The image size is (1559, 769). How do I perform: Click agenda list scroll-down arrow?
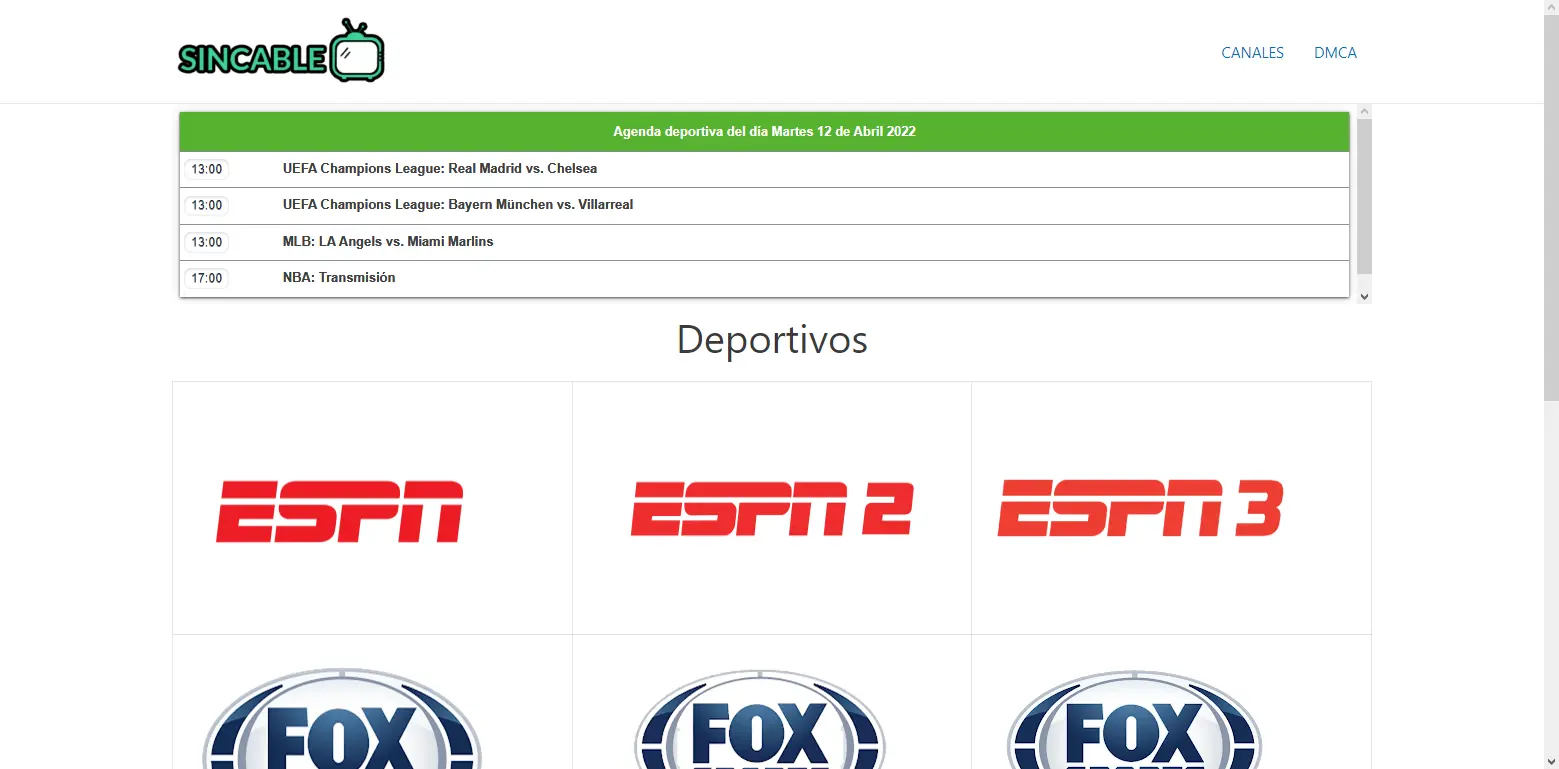click(1364, 297)
